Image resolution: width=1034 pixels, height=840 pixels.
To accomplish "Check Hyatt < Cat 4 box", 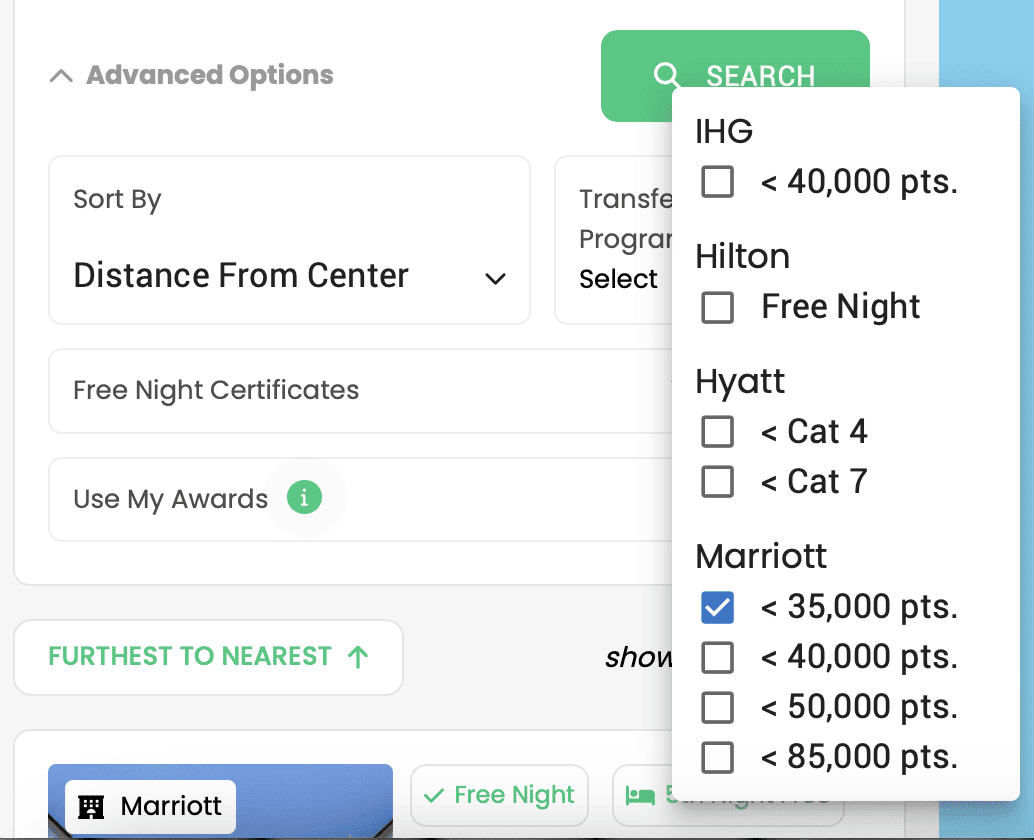I will [717, 432].
